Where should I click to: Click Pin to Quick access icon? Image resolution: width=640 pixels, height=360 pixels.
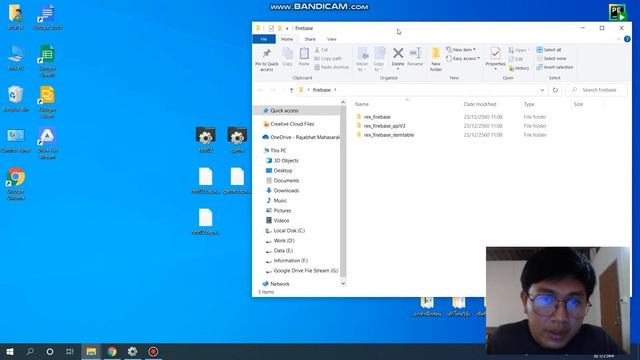tap(267, 60)
